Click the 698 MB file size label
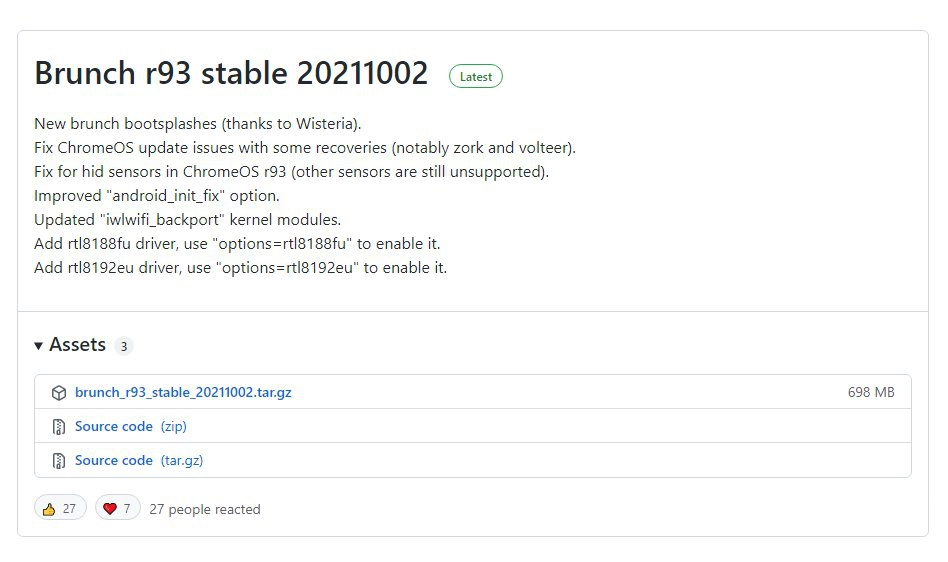The image size is (948, 562). point(870,393)
